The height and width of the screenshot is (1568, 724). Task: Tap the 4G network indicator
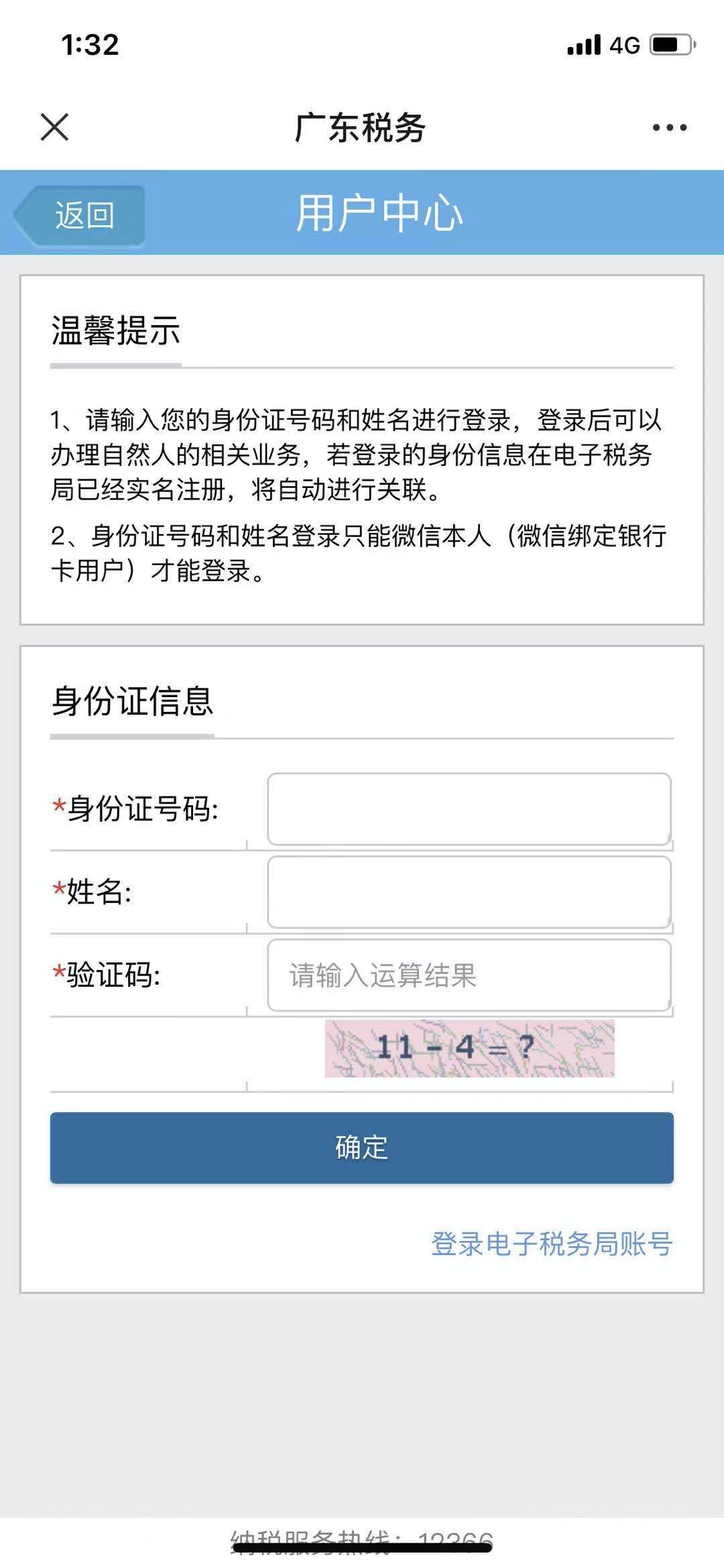click(x=625, y=45)
